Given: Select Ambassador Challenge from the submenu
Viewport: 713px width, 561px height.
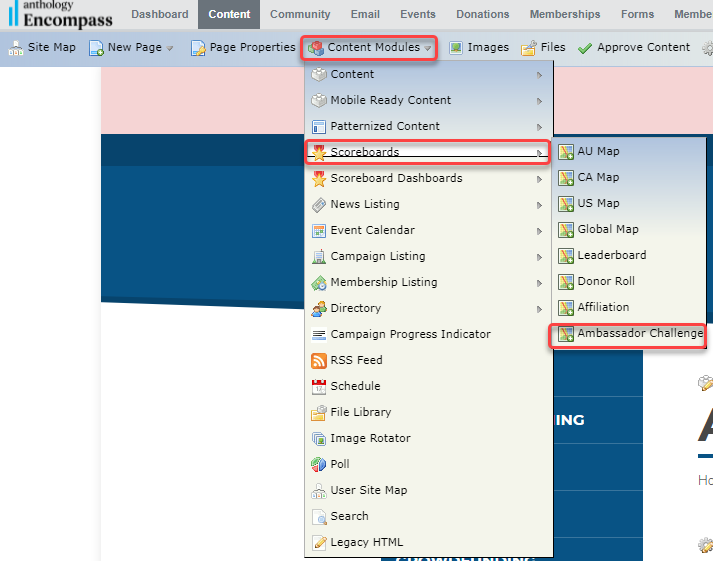Looking at the screenshot, I should tap(639, 333).
